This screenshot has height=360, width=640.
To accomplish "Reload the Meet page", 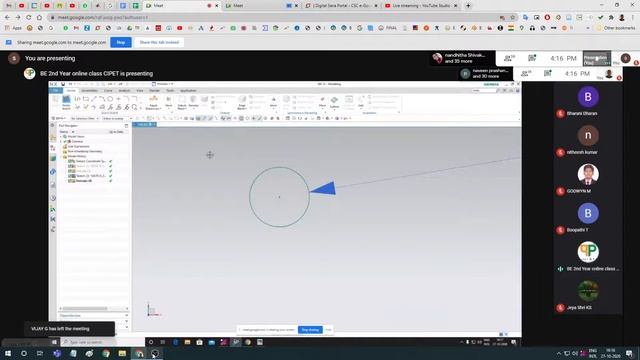I will click(x=29, y=17).
